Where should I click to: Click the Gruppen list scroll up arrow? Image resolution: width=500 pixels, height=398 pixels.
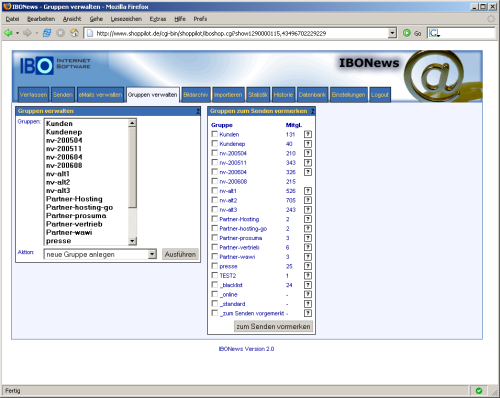pos(132,123)
